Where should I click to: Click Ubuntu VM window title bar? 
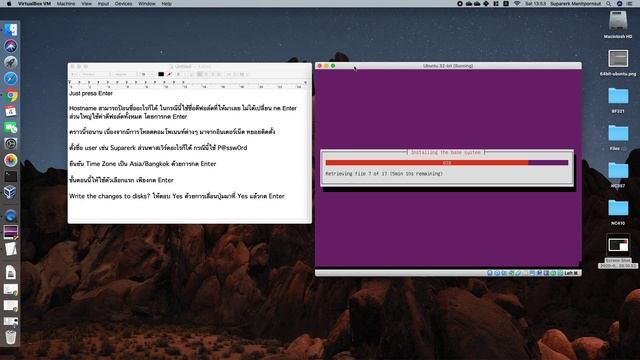[x=448, y=66]
